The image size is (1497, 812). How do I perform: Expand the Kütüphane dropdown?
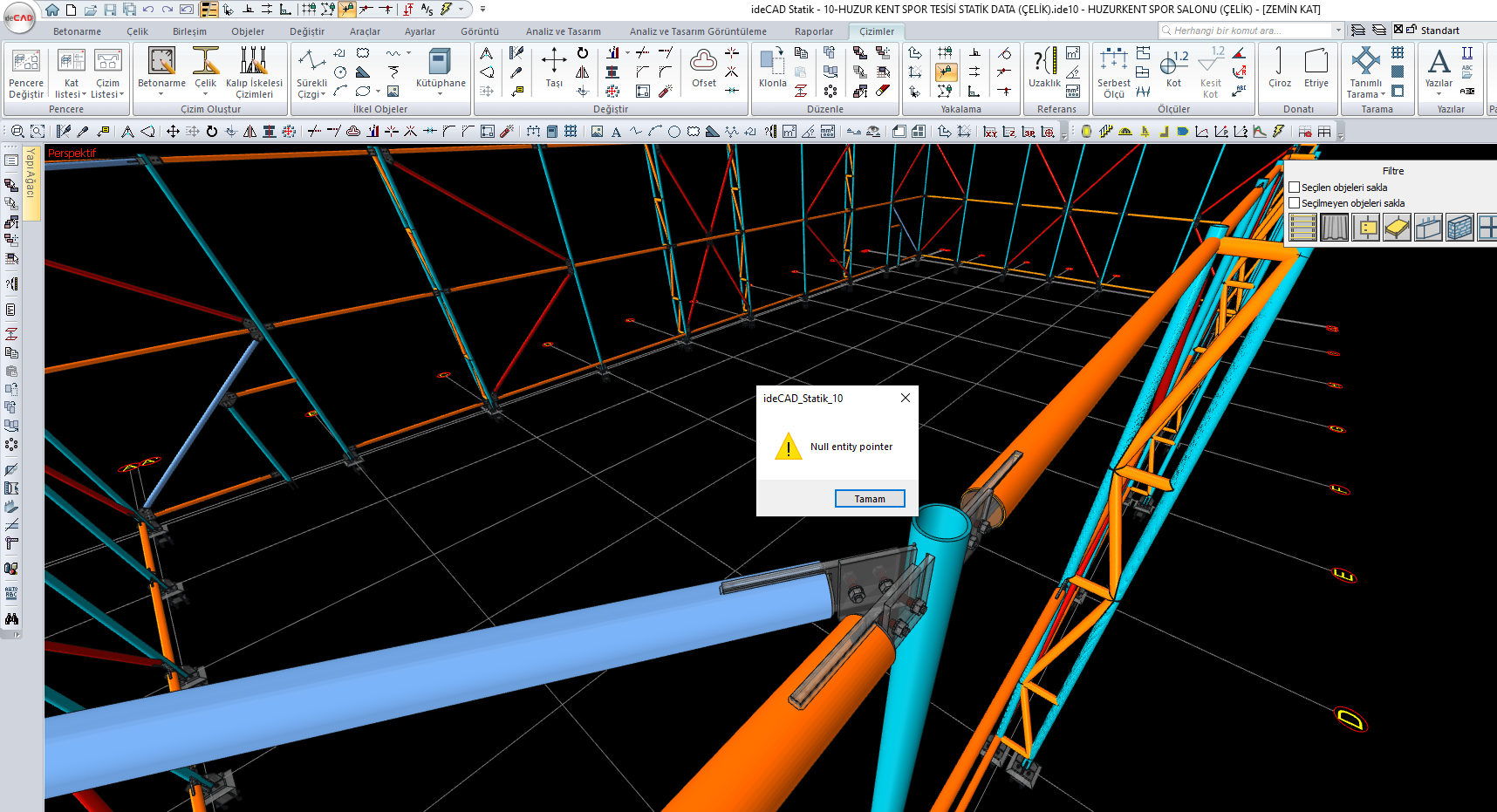tap(441, 92)
